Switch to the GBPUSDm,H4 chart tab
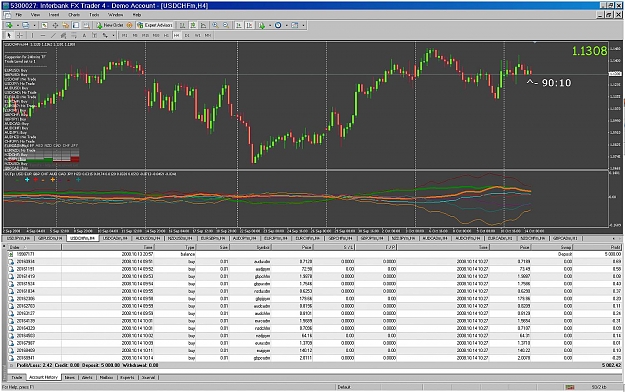Viewport: 625px width, 392px height. 50,238
